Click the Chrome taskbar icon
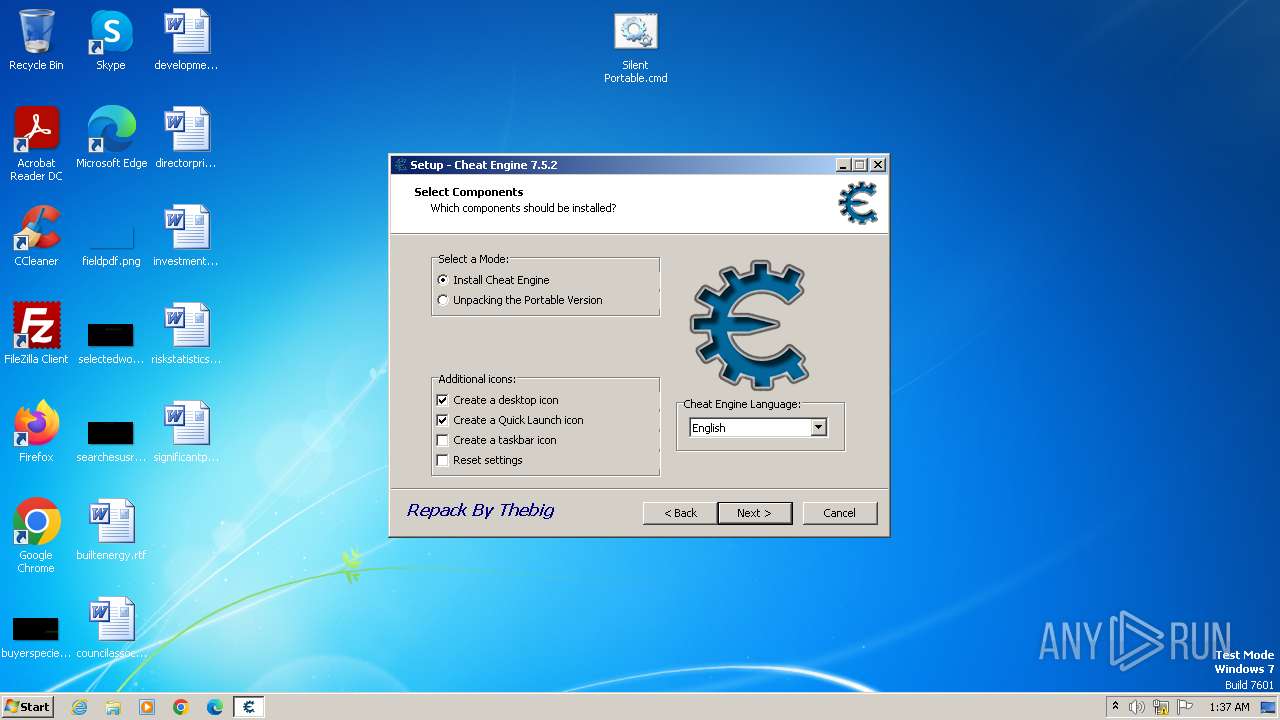 pyautogui.click(x=181, y=707)
